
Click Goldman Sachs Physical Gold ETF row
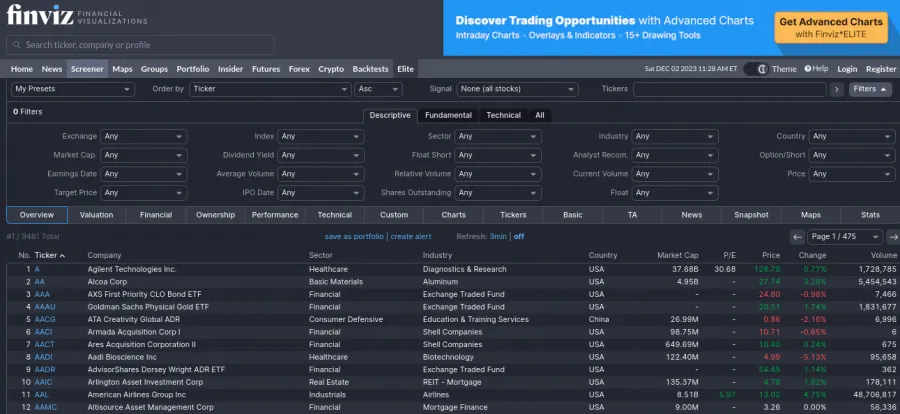tap(453, 307)
